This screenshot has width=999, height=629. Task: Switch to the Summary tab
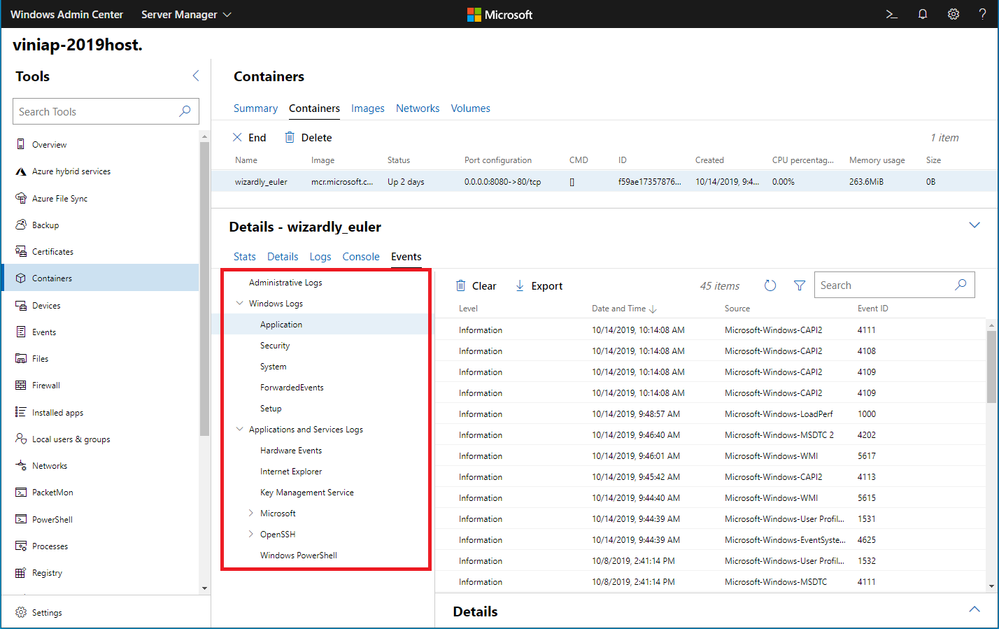(255, 108)
